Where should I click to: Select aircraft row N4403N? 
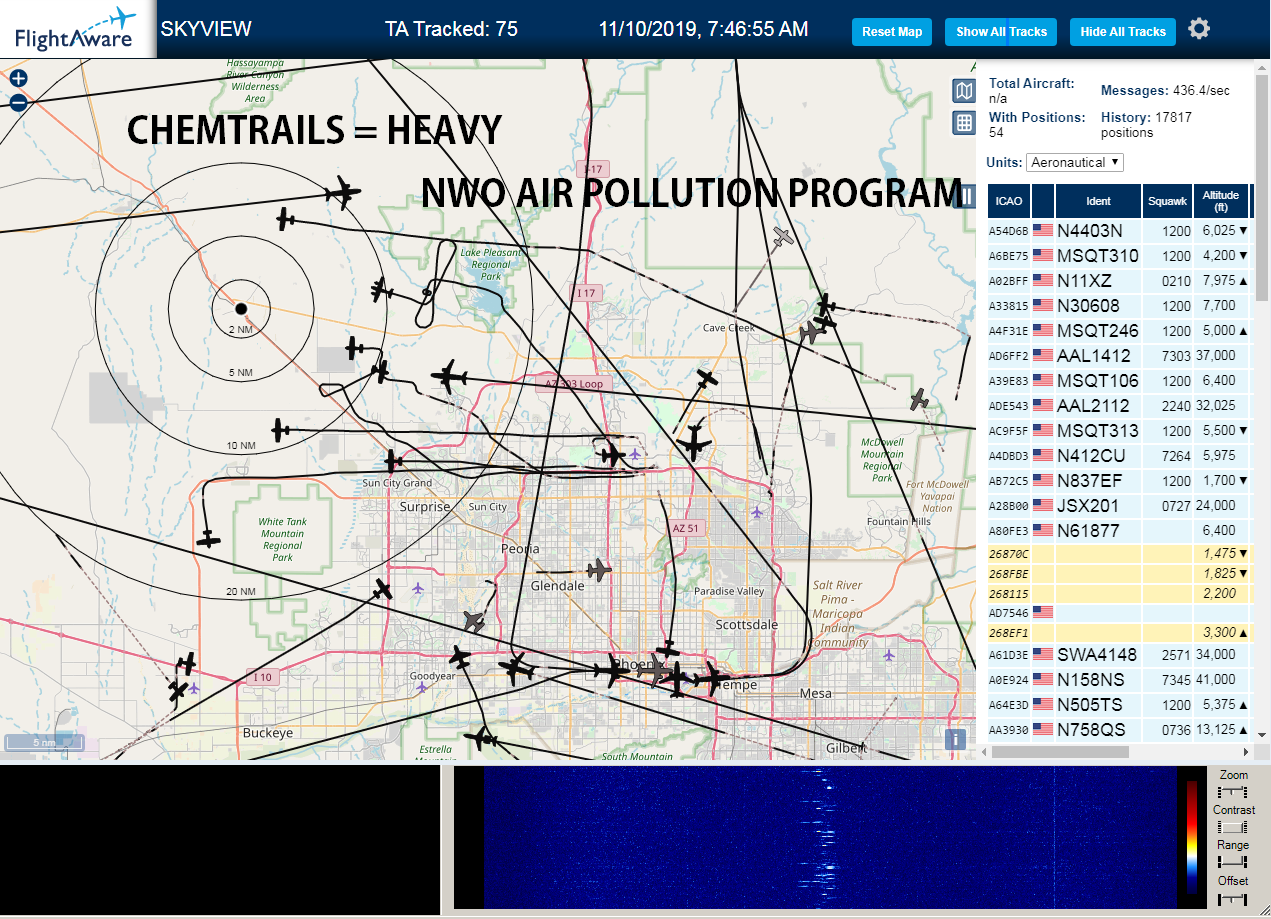(x=1119, y=230)
